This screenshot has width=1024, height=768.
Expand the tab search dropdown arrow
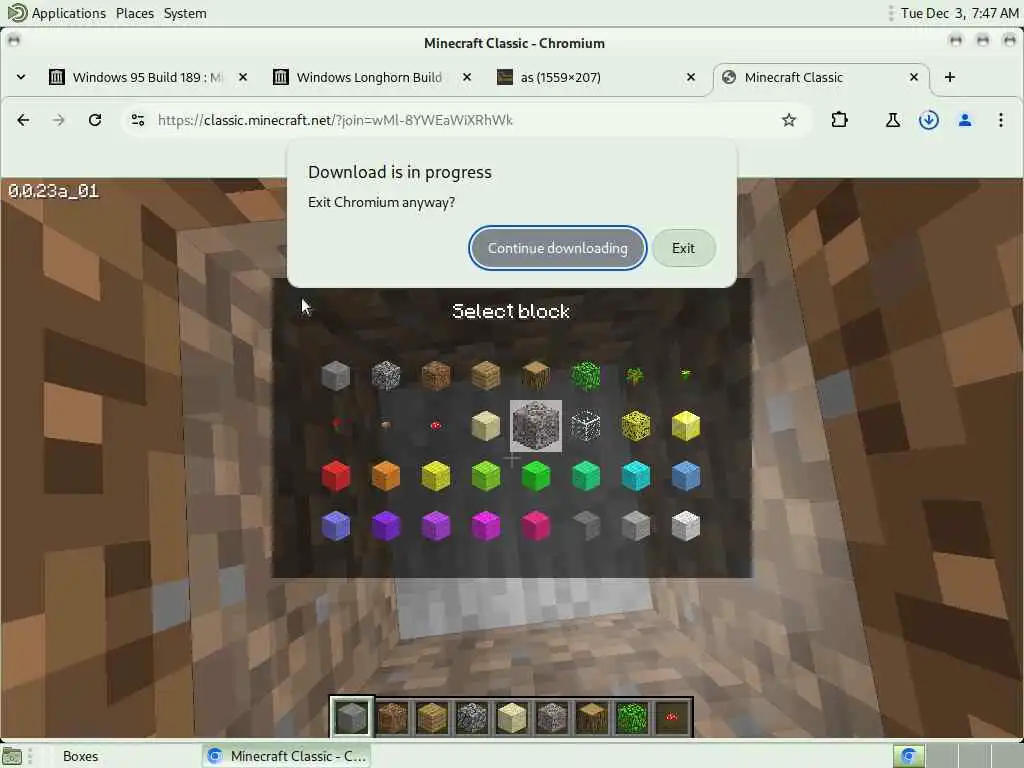(21, 77)
